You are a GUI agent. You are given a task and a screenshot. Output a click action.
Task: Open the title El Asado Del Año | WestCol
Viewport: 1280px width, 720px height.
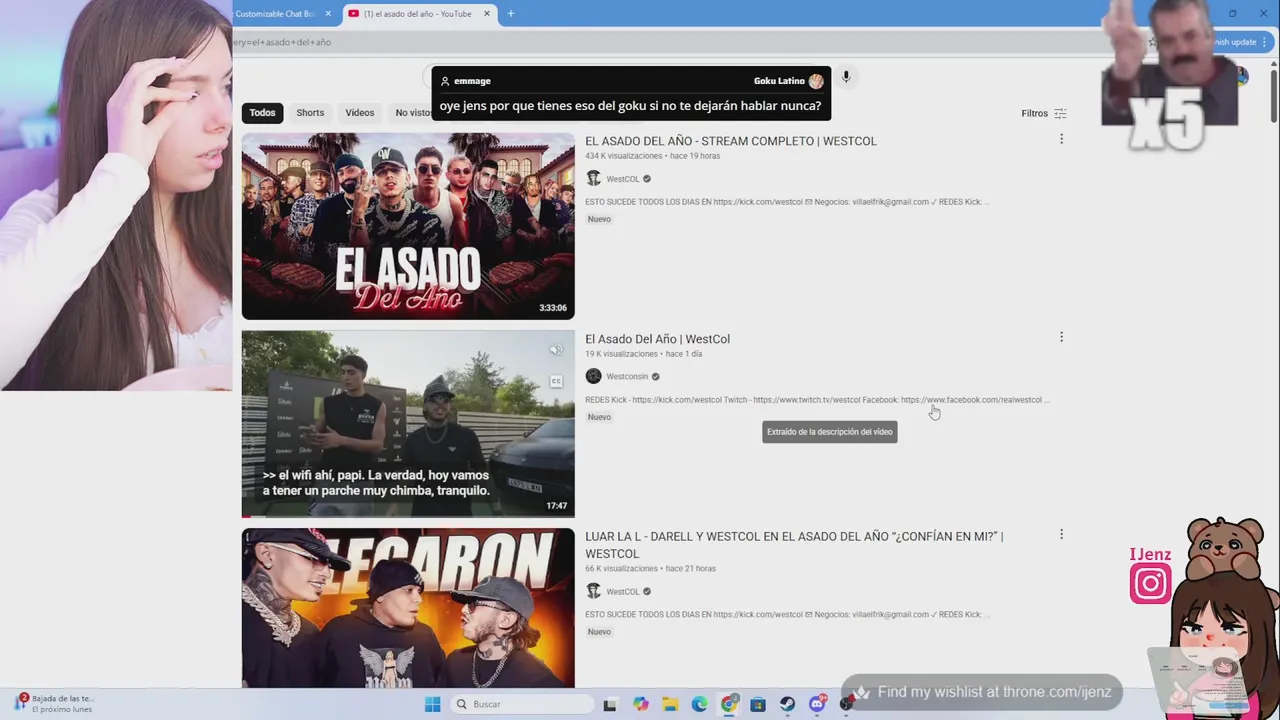pyautogui.click(x=658, y=339)
